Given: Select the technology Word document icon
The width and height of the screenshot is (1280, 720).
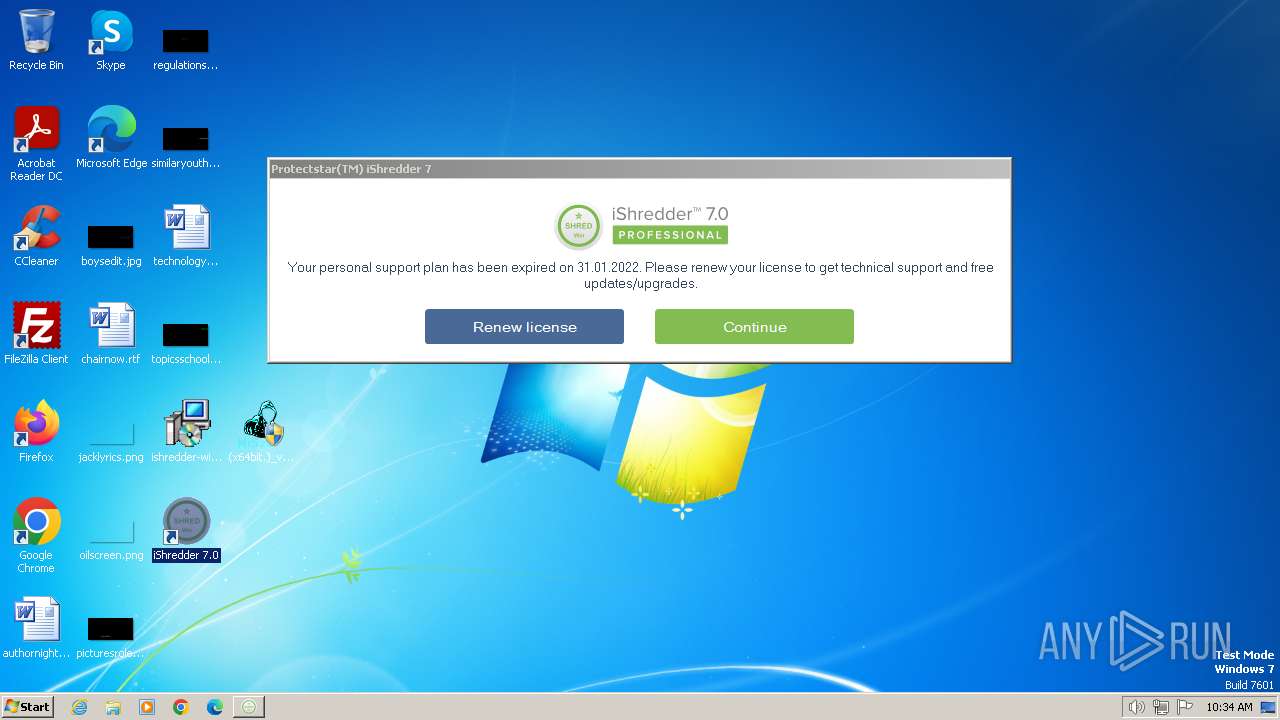Looking at the screenshot, I should pyautogui.click(x=185, y=236).
